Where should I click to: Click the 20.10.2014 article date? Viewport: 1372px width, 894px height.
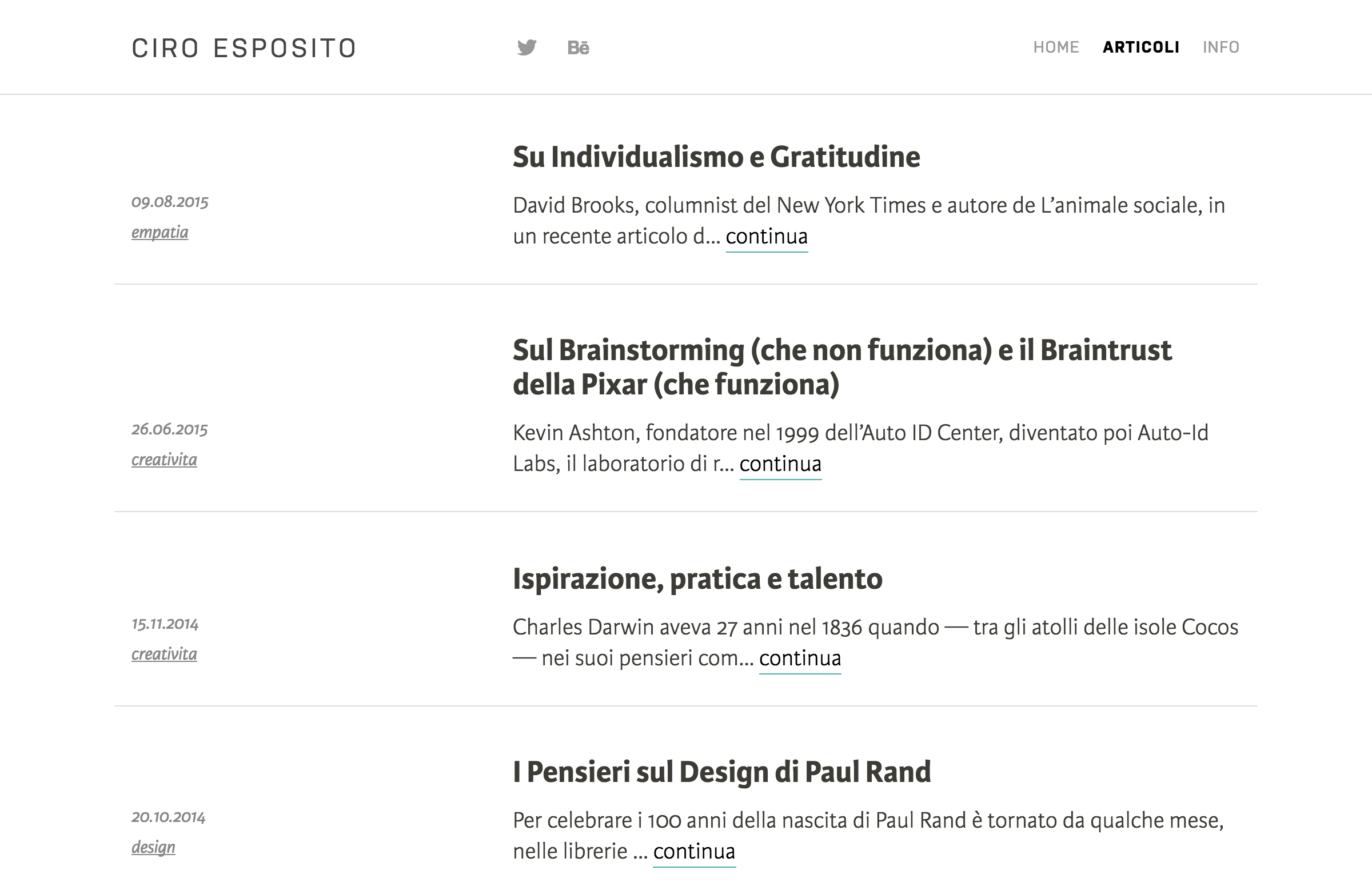pos(167,817)
